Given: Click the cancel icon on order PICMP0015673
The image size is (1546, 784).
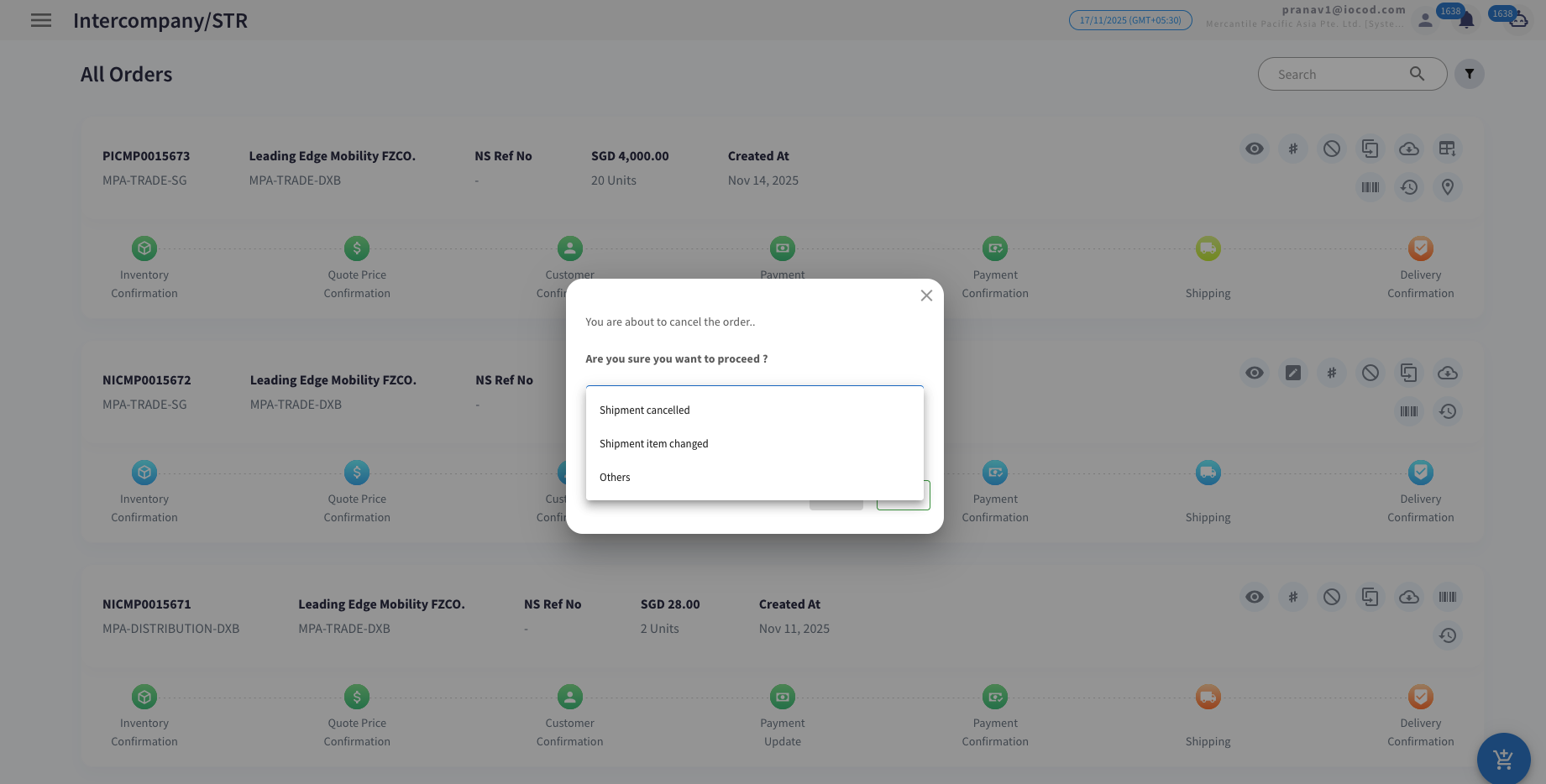Looking at the screenshot, I should click(x=1332, y=149).
